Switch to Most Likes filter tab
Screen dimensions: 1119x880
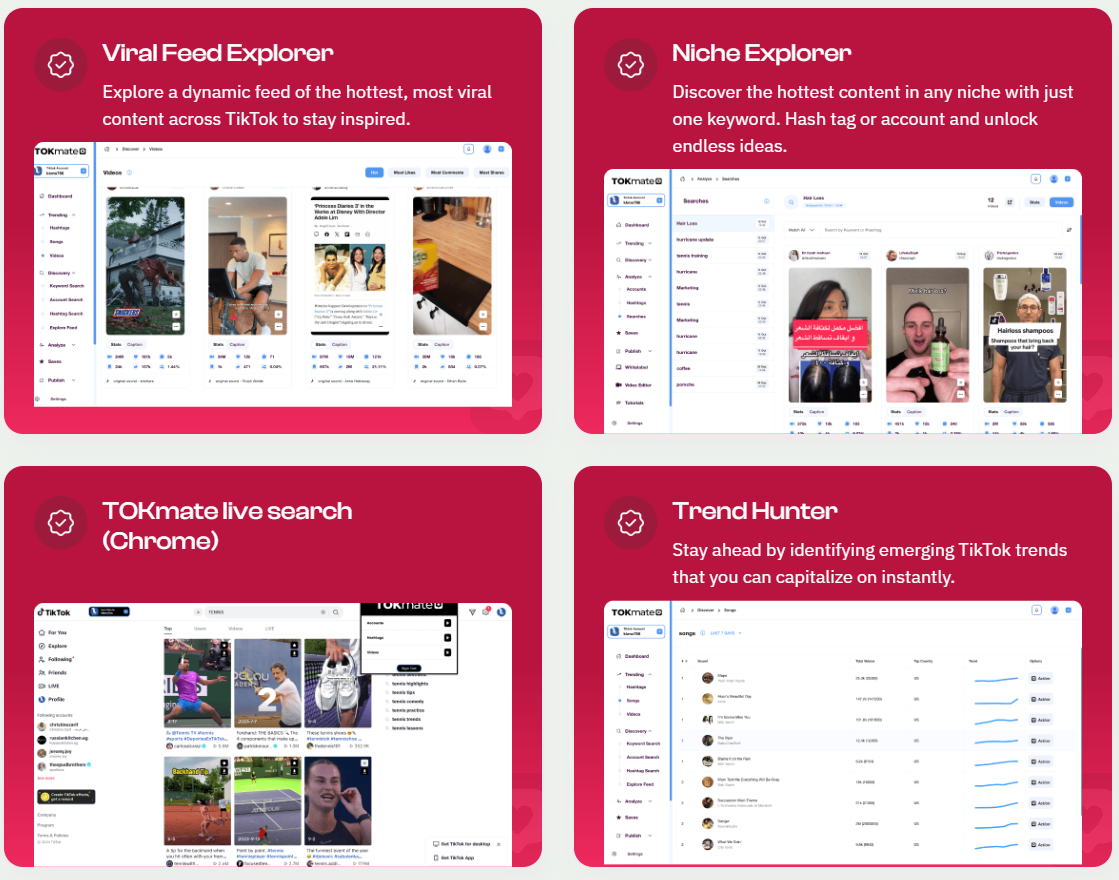tap(404, 172)
